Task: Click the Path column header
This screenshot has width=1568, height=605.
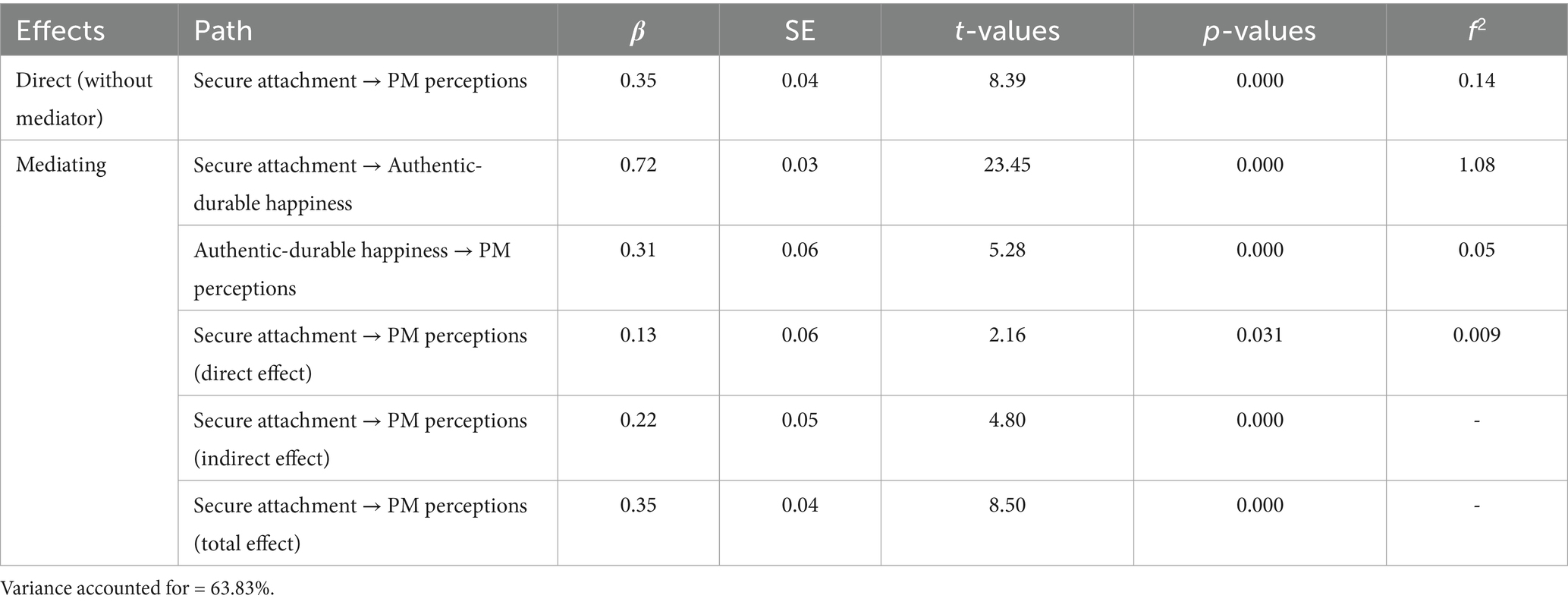Action: point(223,31)
